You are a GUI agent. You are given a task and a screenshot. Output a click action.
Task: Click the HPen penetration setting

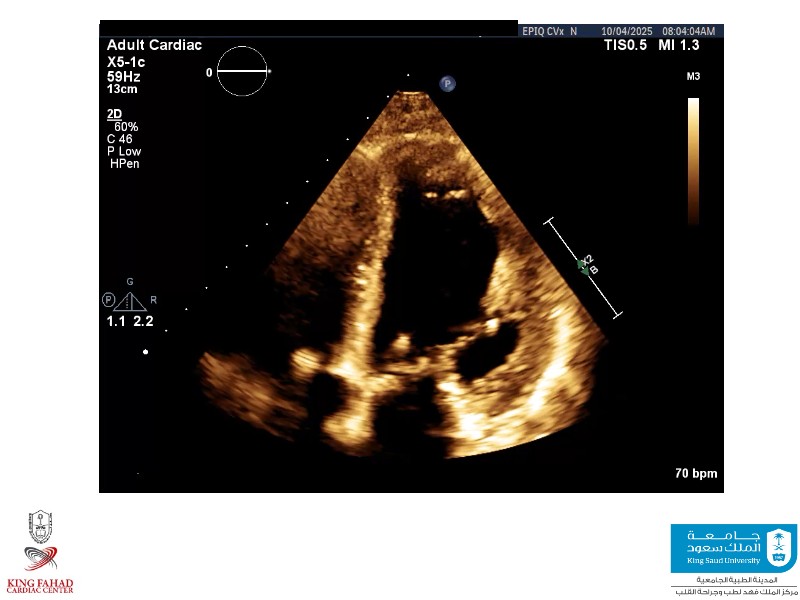pos(124,163)
